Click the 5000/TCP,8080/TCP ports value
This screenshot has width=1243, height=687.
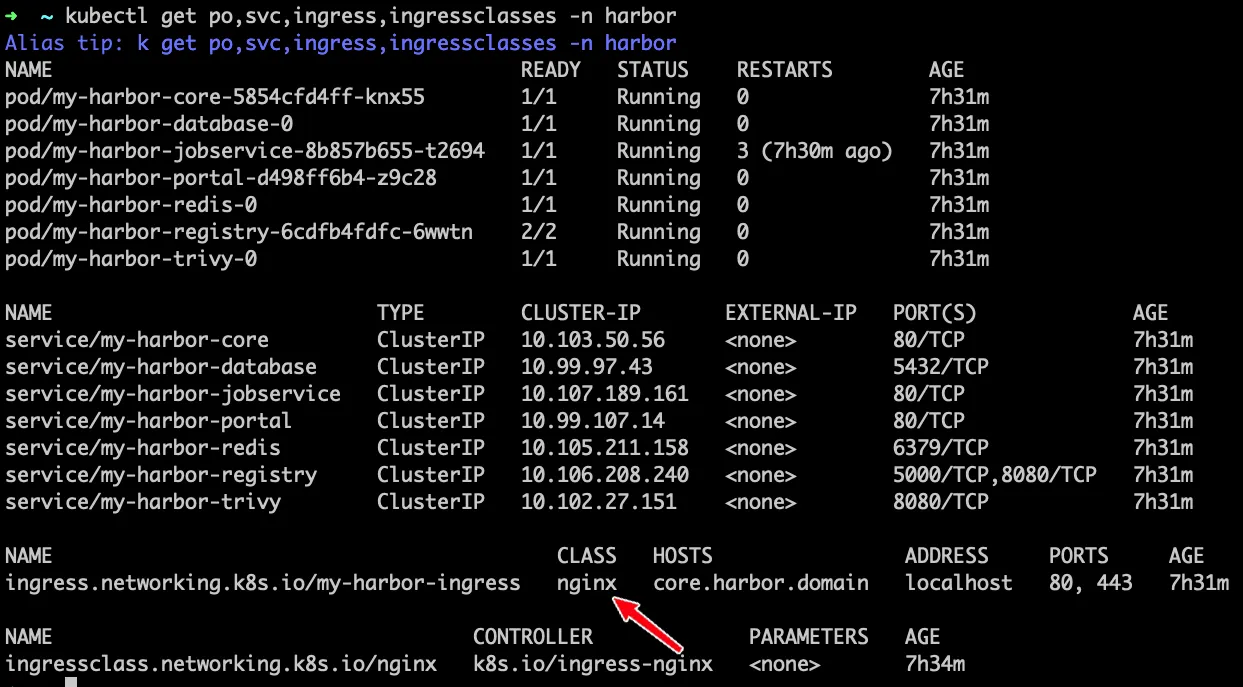click(x=994, y=475)
